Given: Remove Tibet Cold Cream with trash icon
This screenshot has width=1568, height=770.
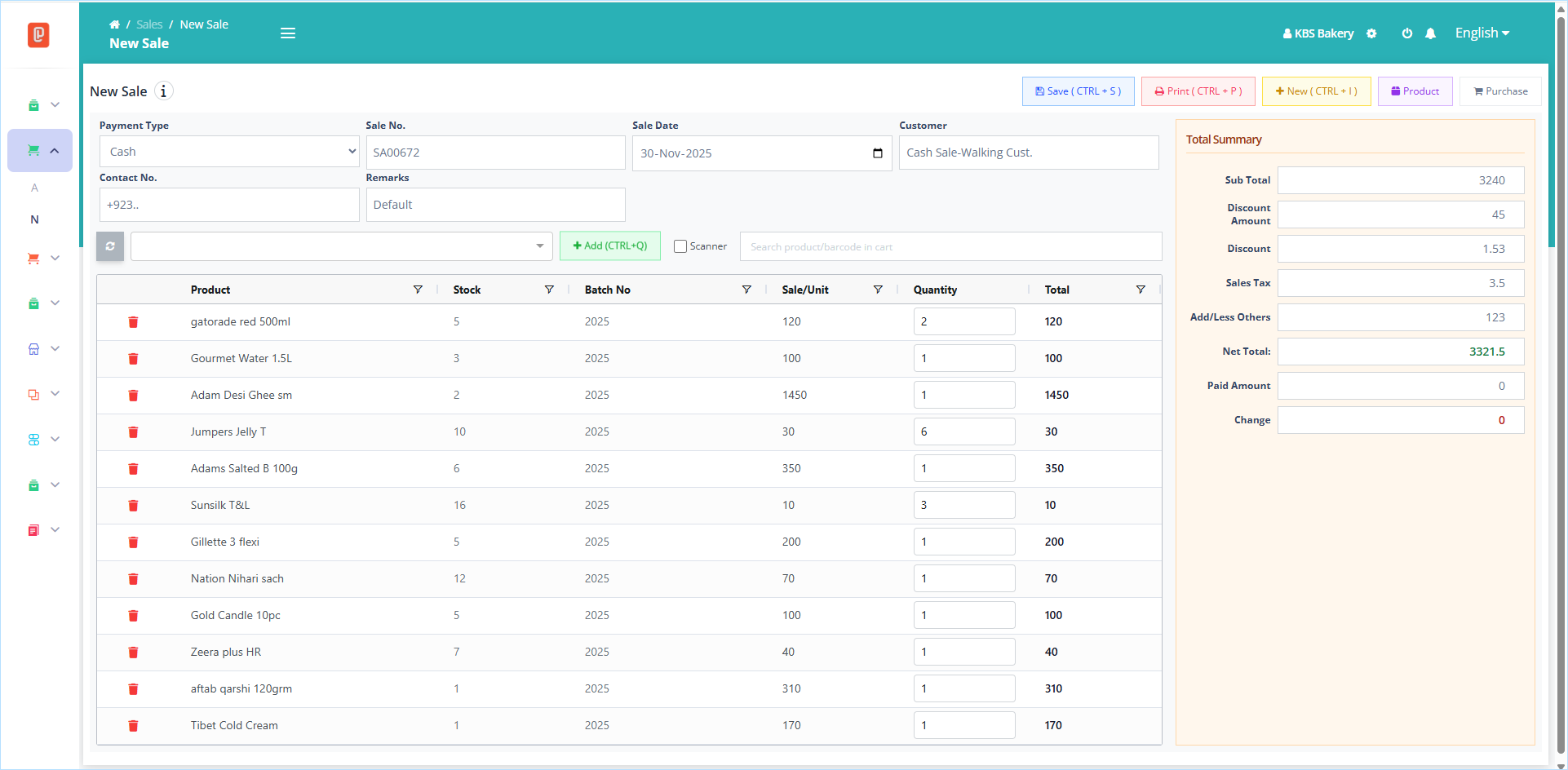Looking at the screenshot, I should pyautogui.click(x=133, y=726).
